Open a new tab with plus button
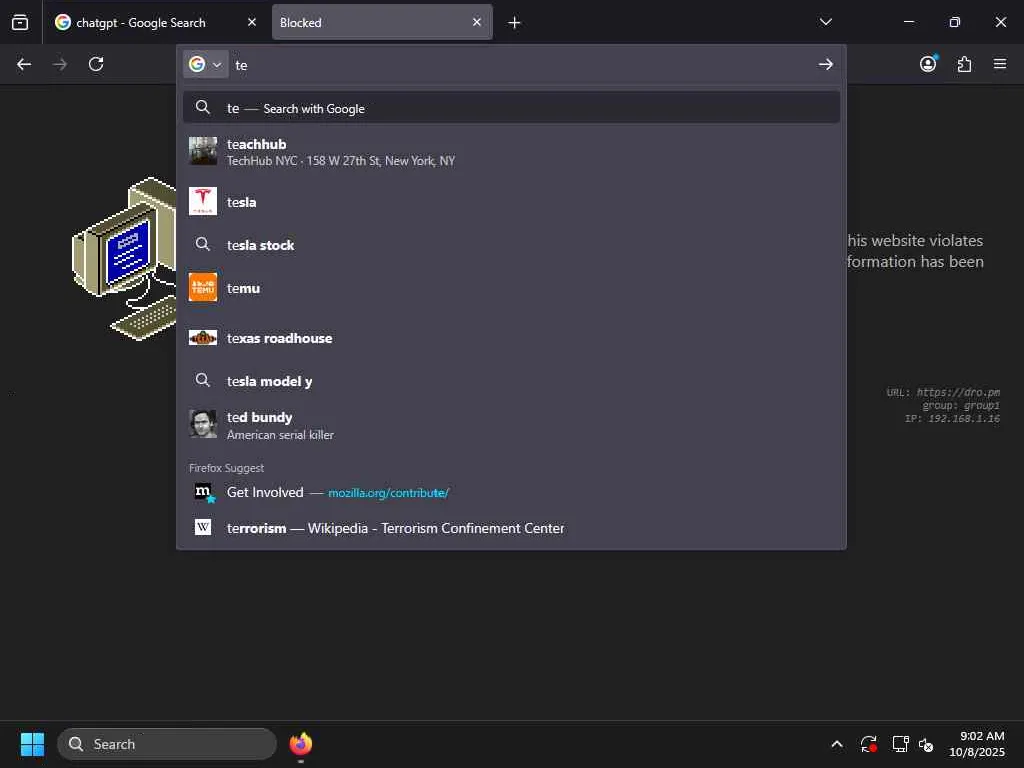Screen dimensions: 1024x768 tap(515, 23)
